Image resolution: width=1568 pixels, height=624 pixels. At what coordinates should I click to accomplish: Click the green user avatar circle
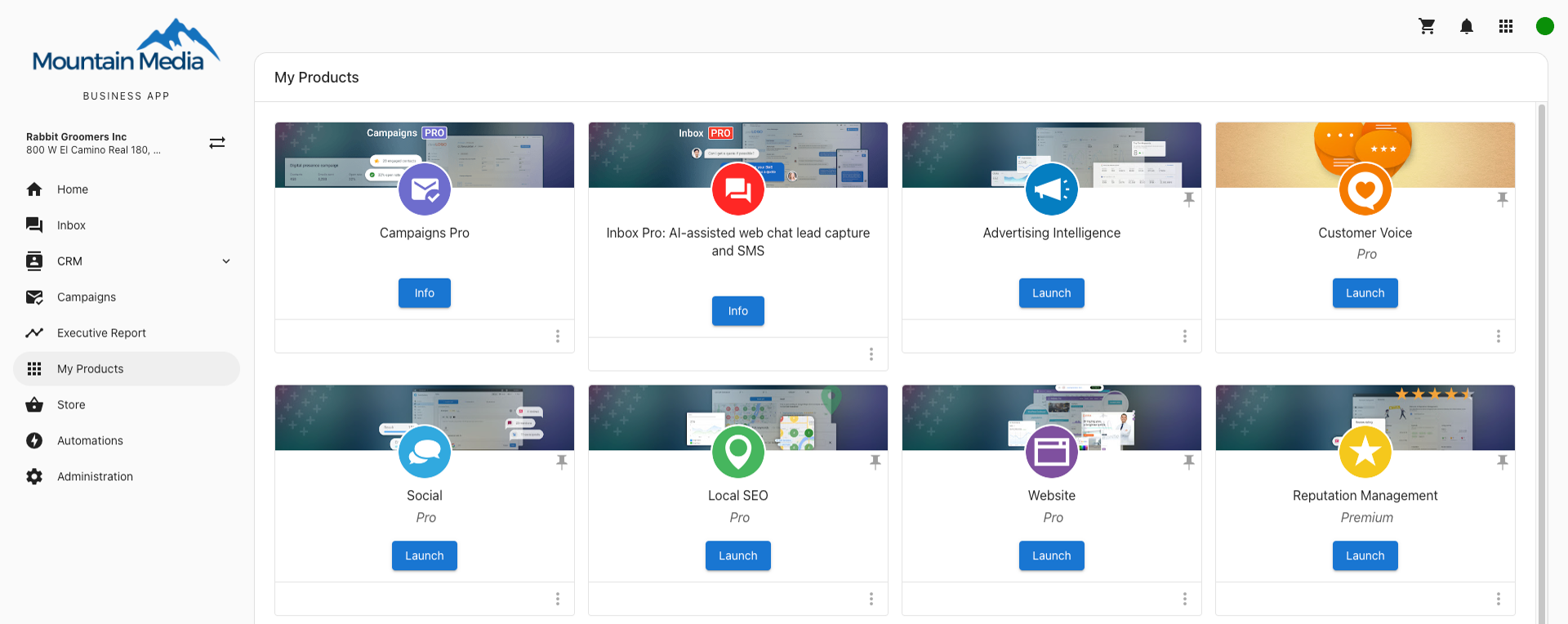pyautogui.click(x=1544, y=26)
